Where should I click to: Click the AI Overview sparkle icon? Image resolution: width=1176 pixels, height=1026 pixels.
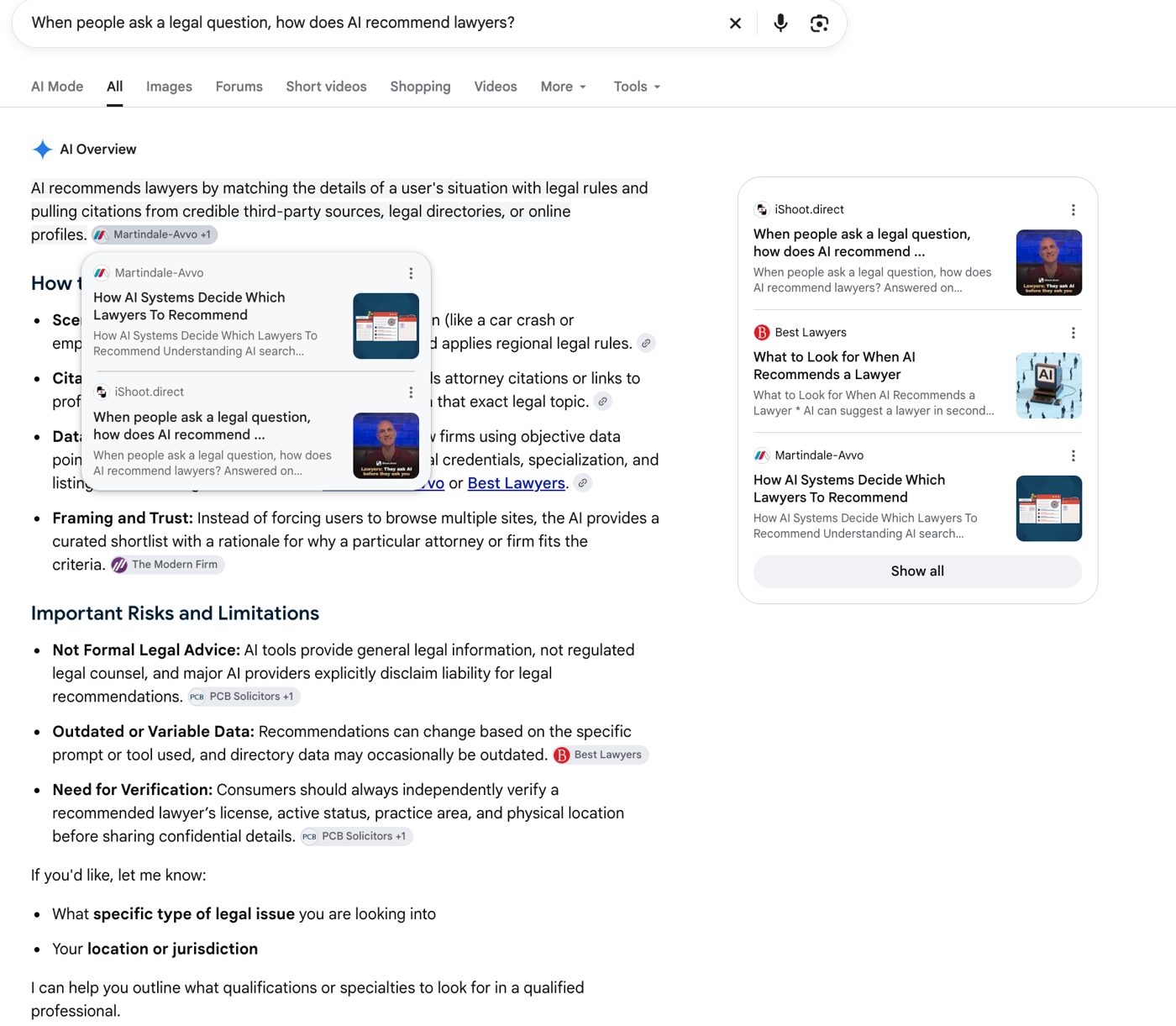click(x=42, y=150)
